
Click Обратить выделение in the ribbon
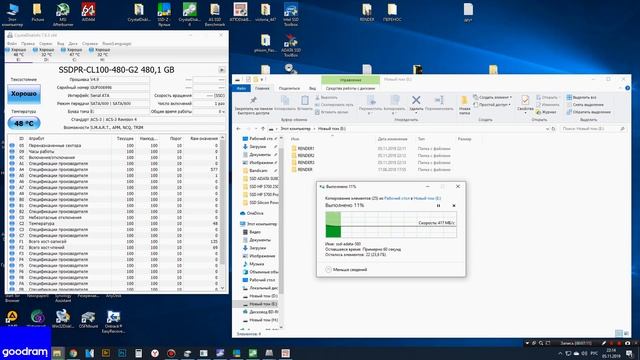tap(588, 112)
